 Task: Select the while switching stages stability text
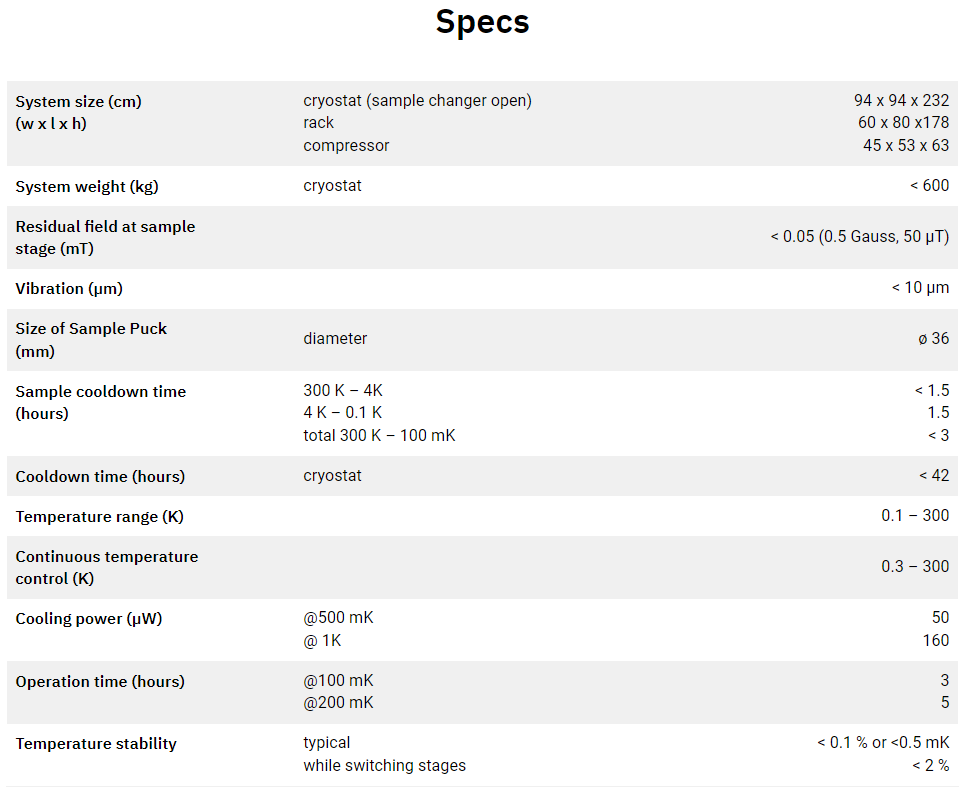click(385, 765)
